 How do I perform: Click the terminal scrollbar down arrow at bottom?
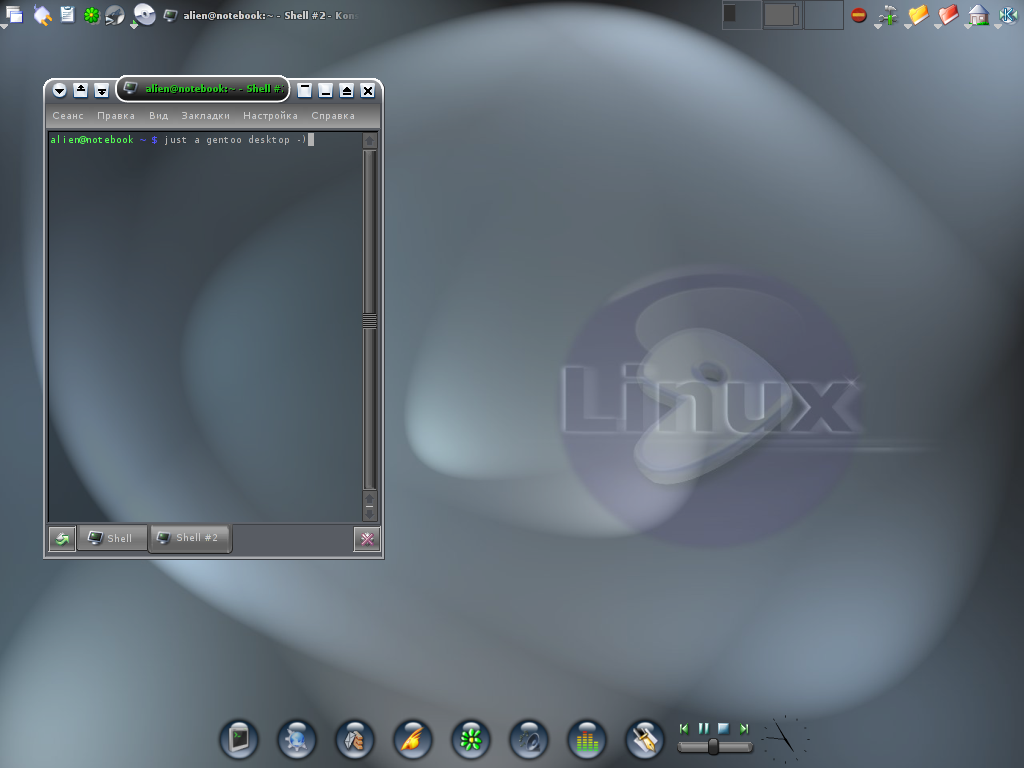click(370, 514)
